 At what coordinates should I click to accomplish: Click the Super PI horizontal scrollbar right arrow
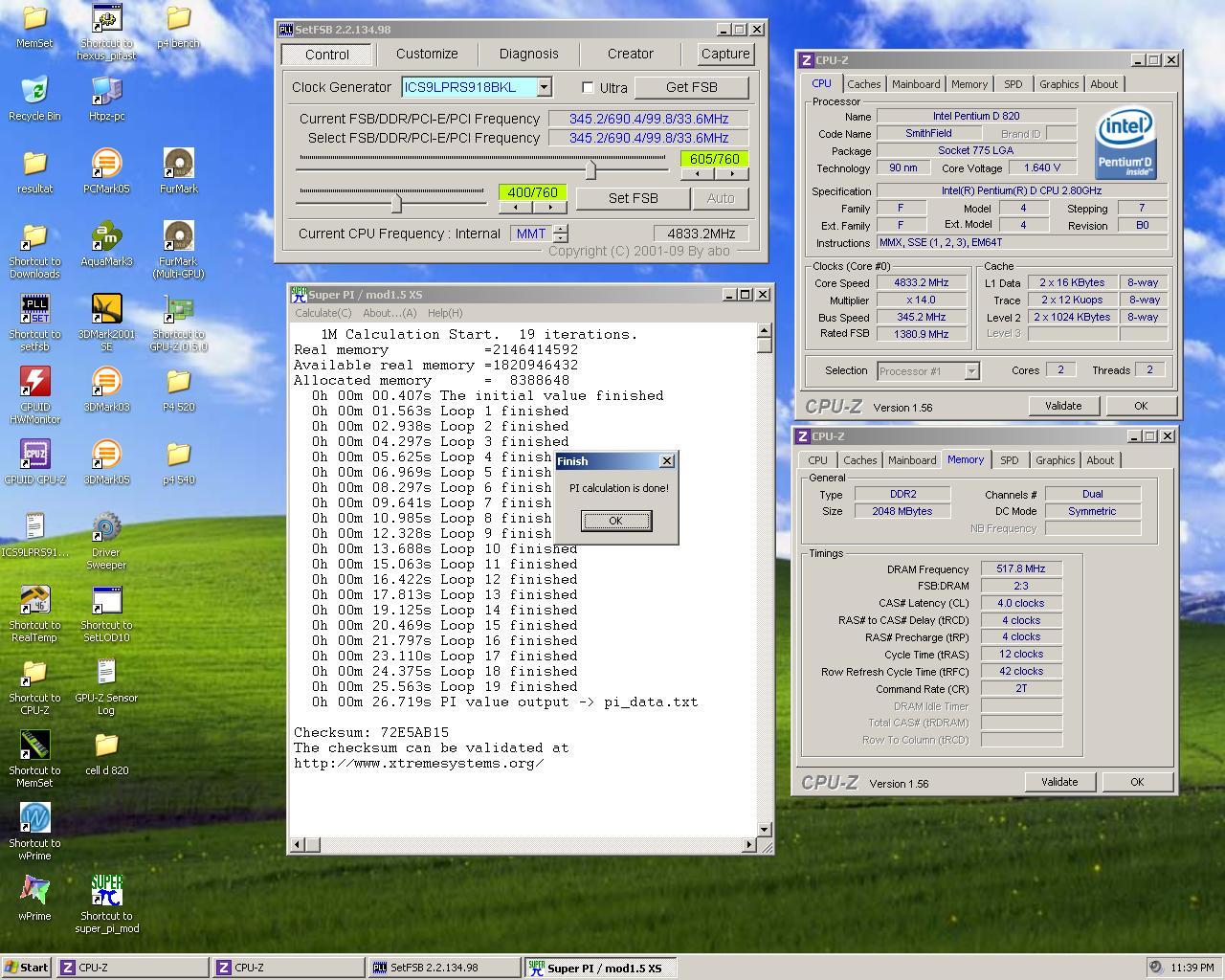748,844
